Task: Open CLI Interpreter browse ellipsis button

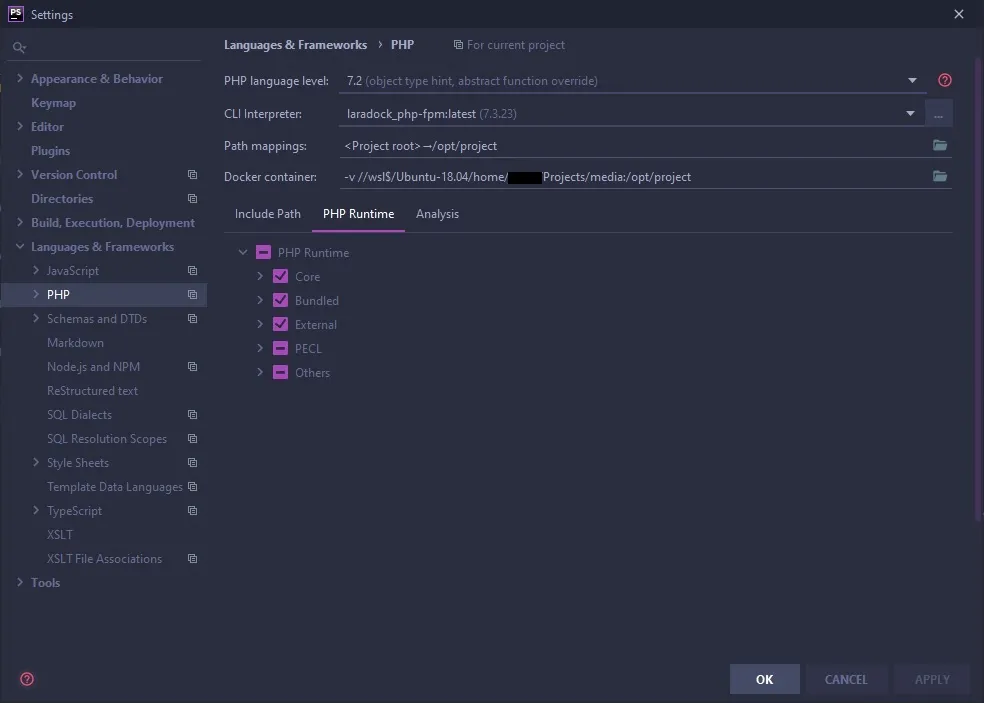Action: coord(938,114)
